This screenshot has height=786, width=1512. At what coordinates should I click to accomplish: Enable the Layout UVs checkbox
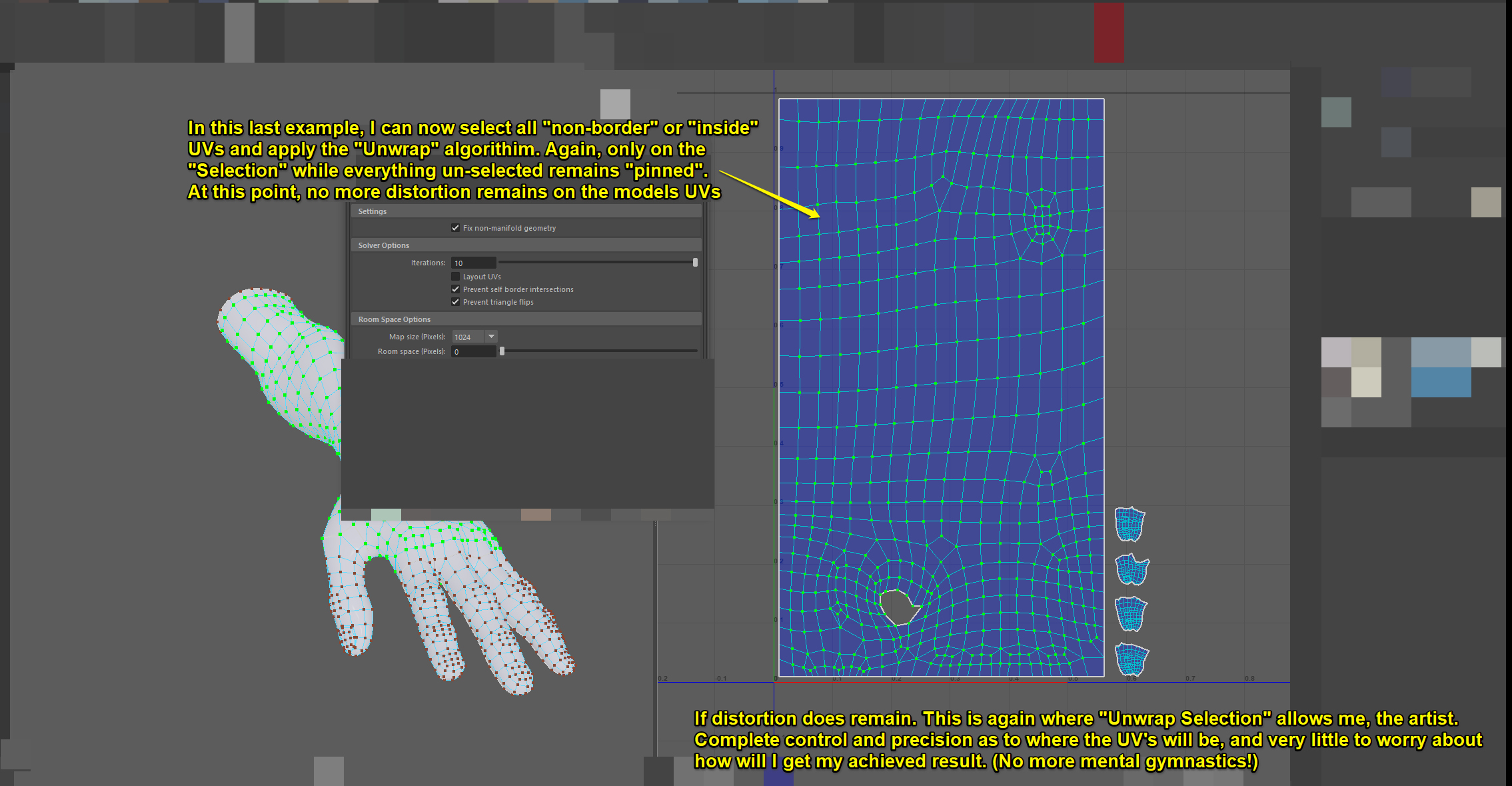pyautogui.click(x=456, y=277)
